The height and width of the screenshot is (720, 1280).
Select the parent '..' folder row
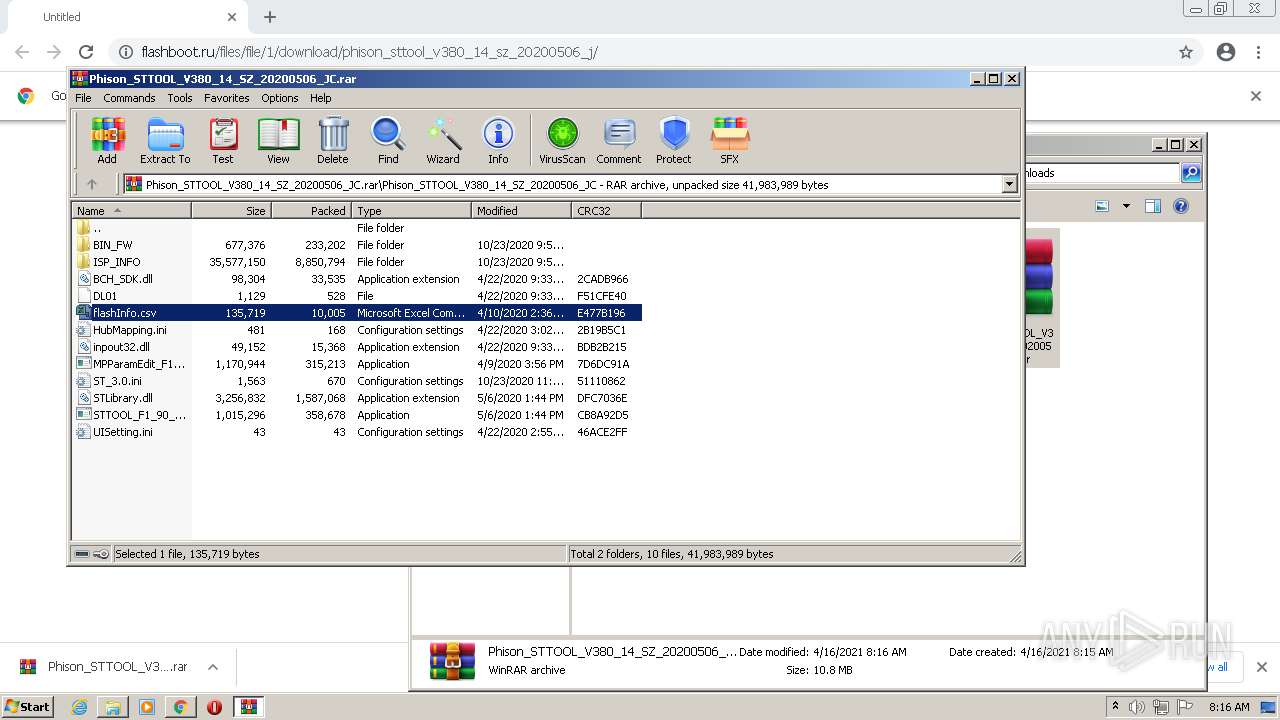click(357, 228)
